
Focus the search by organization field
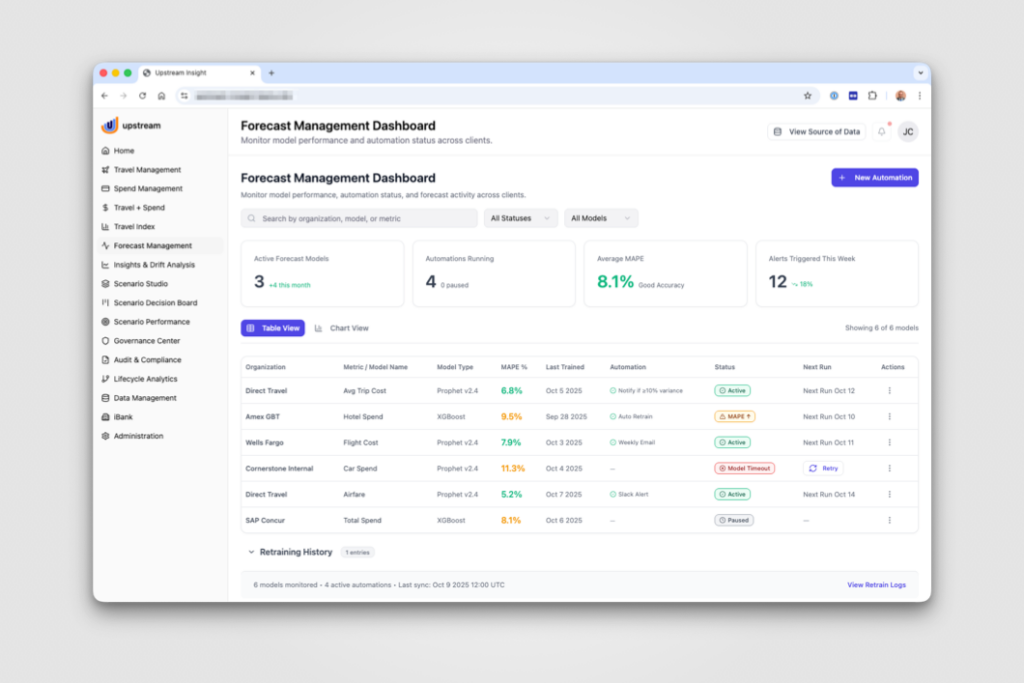pyautogui.click(x=359, y=218)
